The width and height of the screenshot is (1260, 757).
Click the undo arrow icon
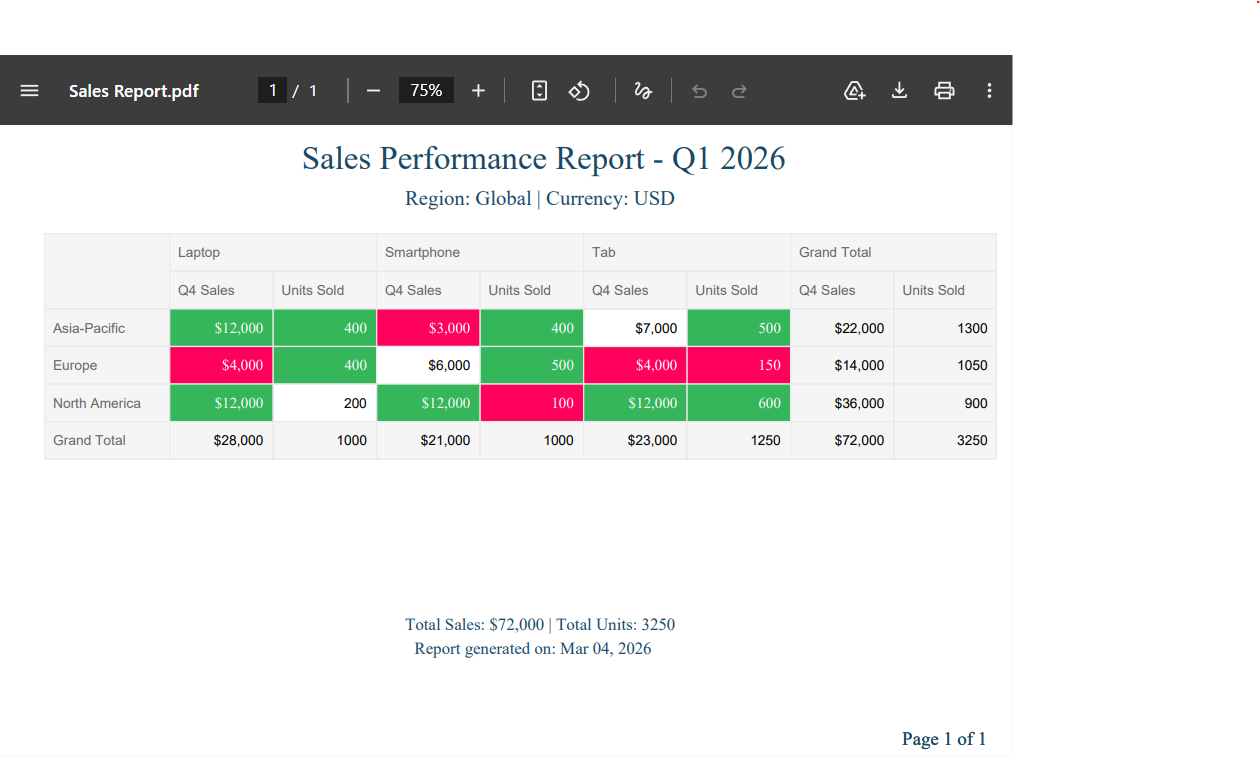click(700, 91)
